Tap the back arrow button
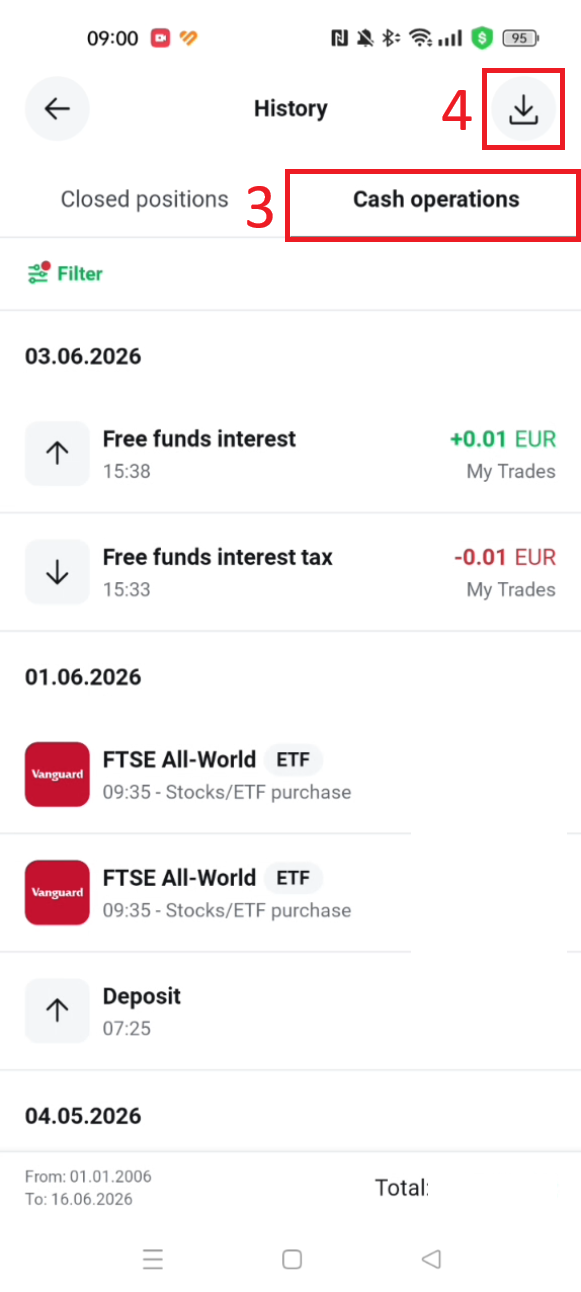 (57, 108)
